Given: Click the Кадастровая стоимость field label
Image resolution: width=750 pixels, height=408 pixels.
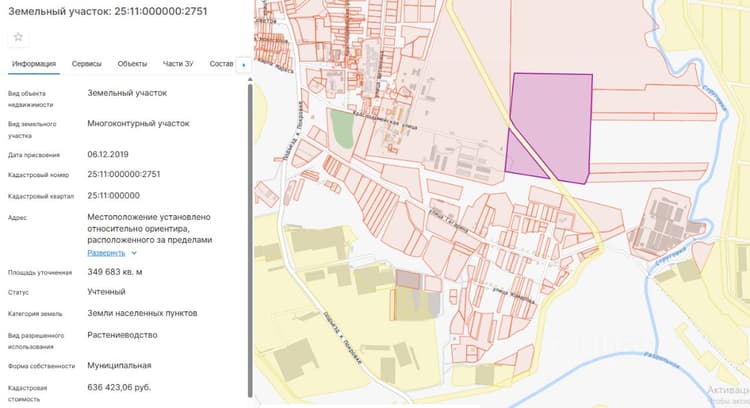Looking at the screenshot, I should [27, 393].
